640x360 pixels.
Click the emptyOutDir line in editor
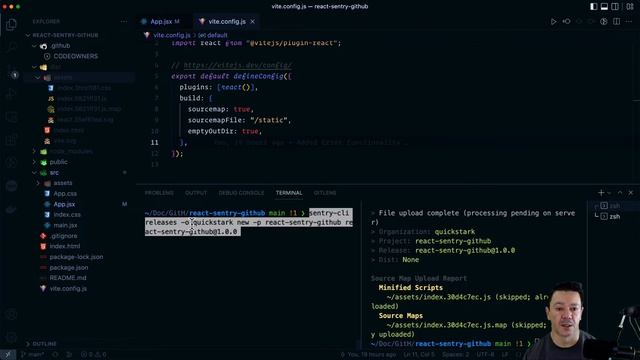pos(224,131)
